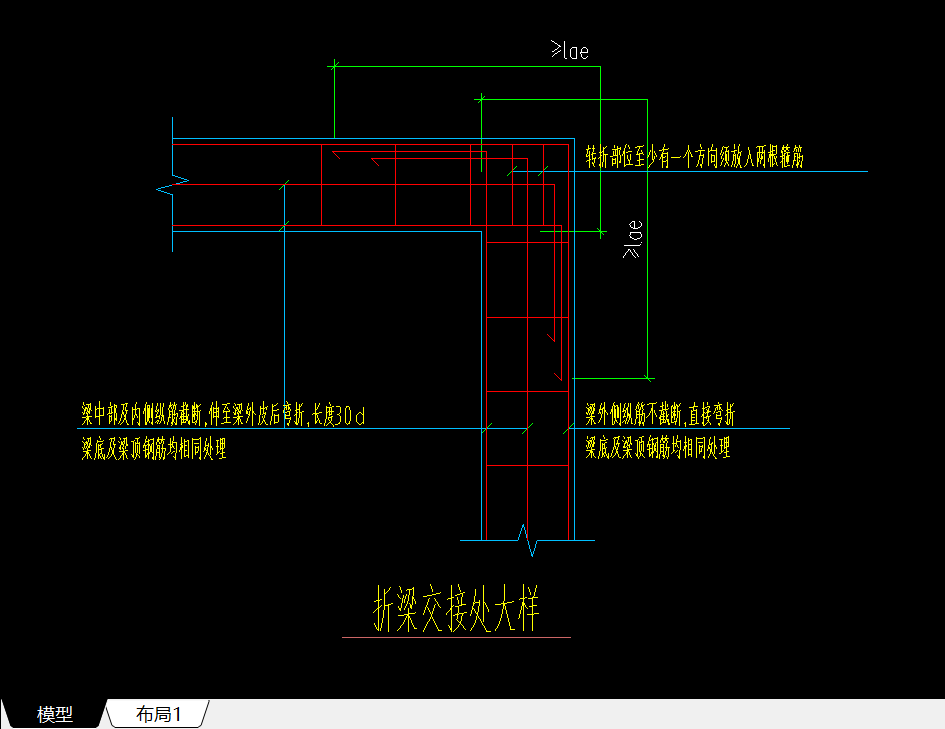Select the underline beneath the drawing title
This screenshot has width=945, height=729.
click(456, 637)
